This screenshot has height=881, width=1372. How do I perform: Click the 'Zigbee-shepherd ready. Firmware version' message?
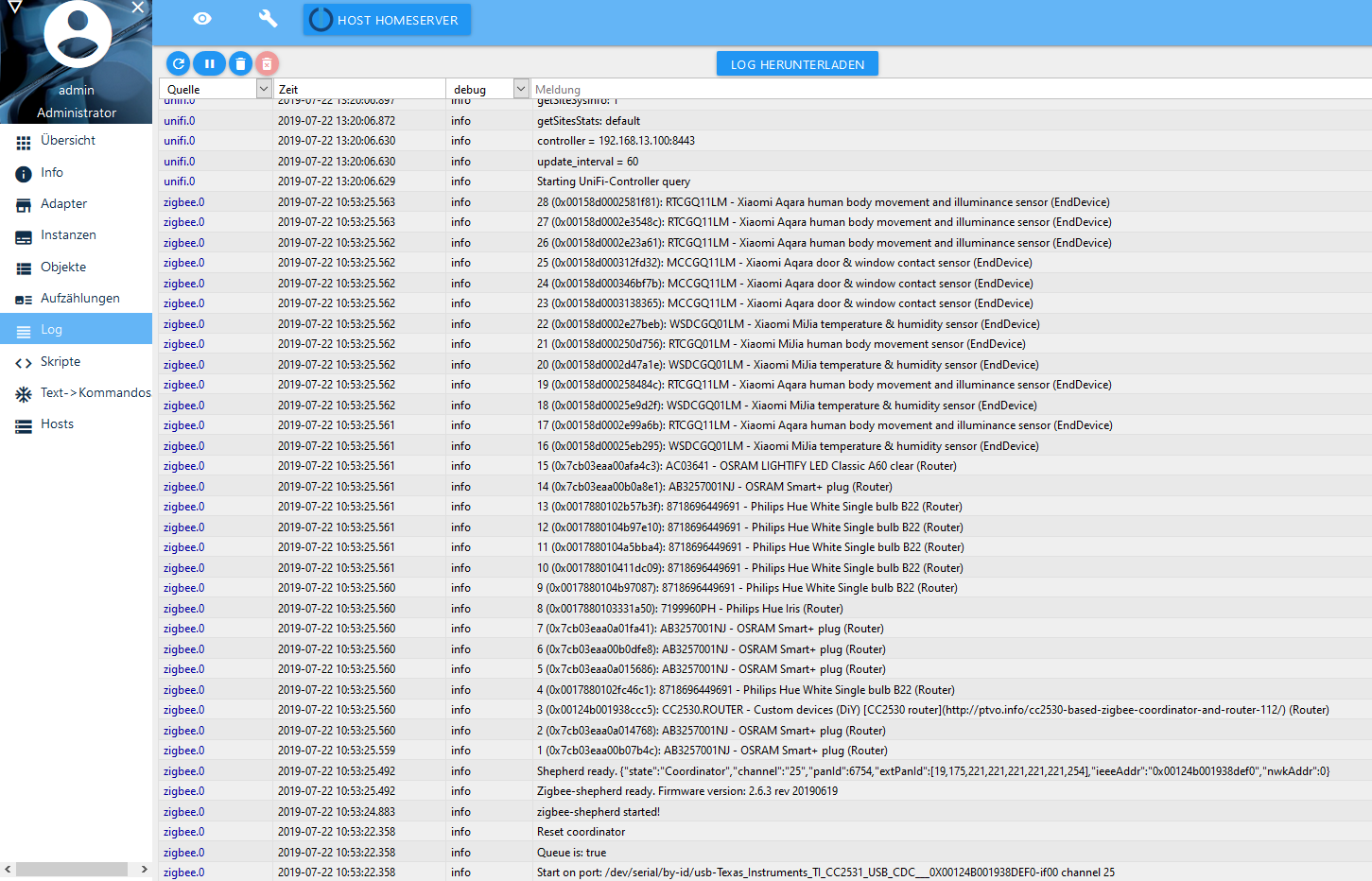[x=687, y=791]
